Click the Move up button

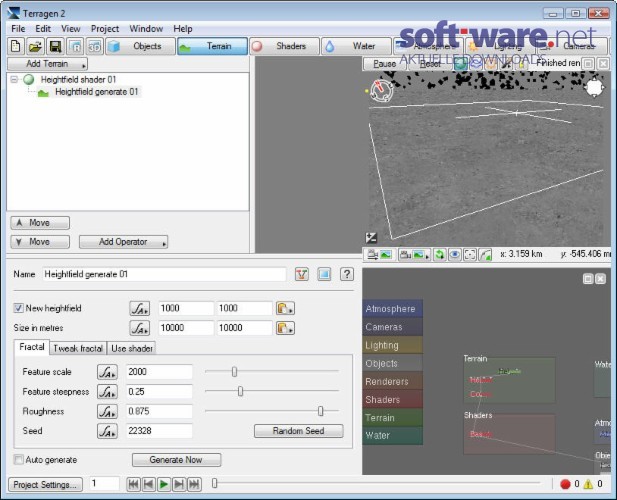pos(40,223)
